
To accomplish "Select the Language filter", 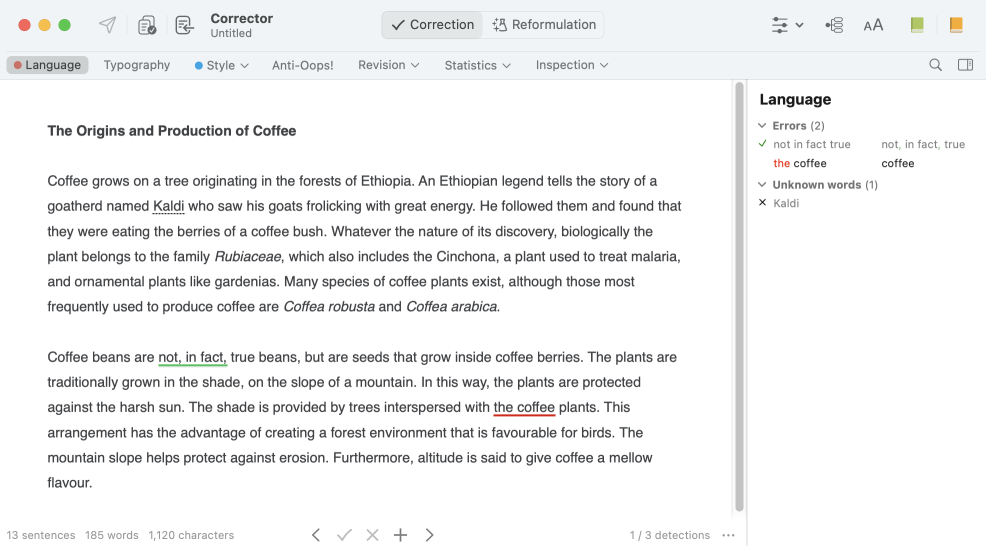I will (x=47, y=65).
